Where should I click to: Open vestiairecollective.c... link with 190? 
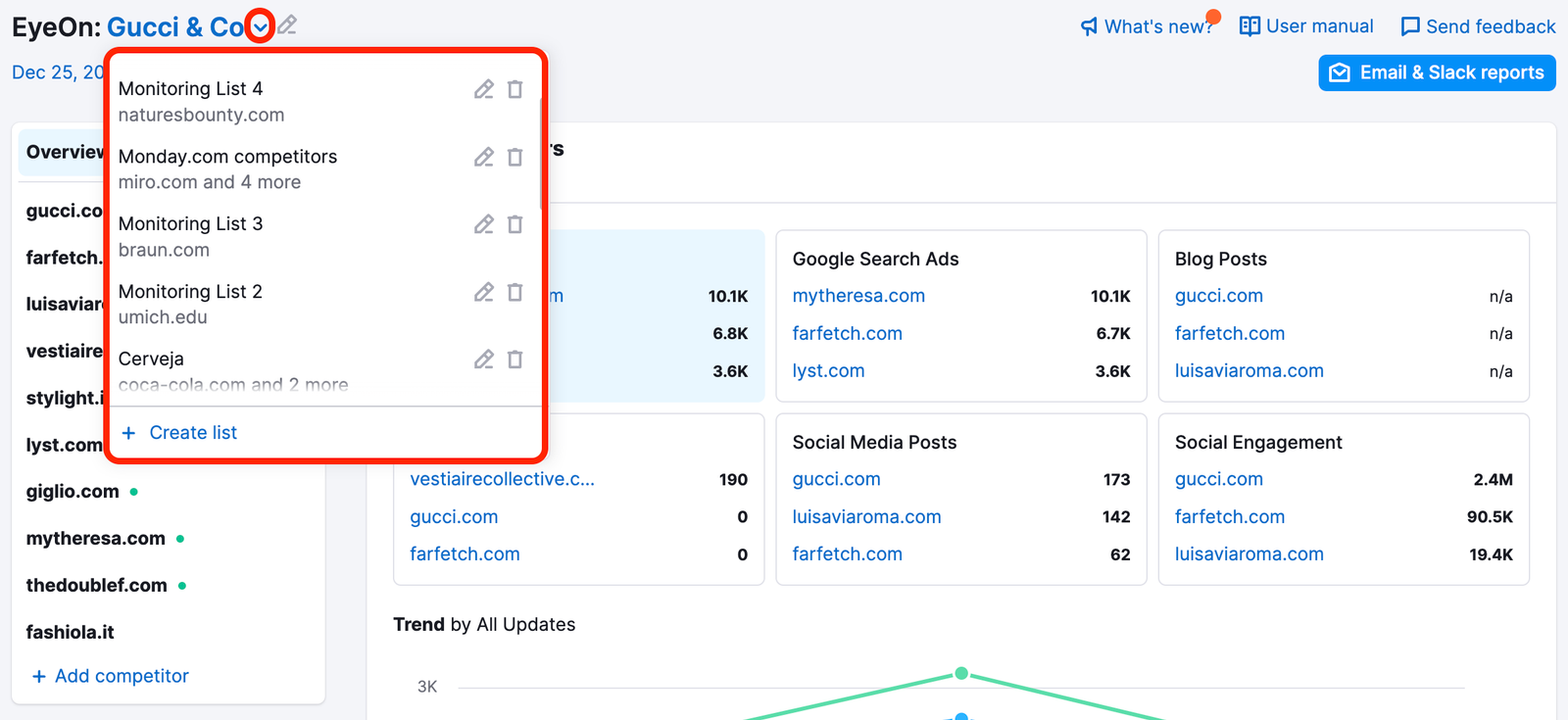pyautogui.click(x=502, y=479)
